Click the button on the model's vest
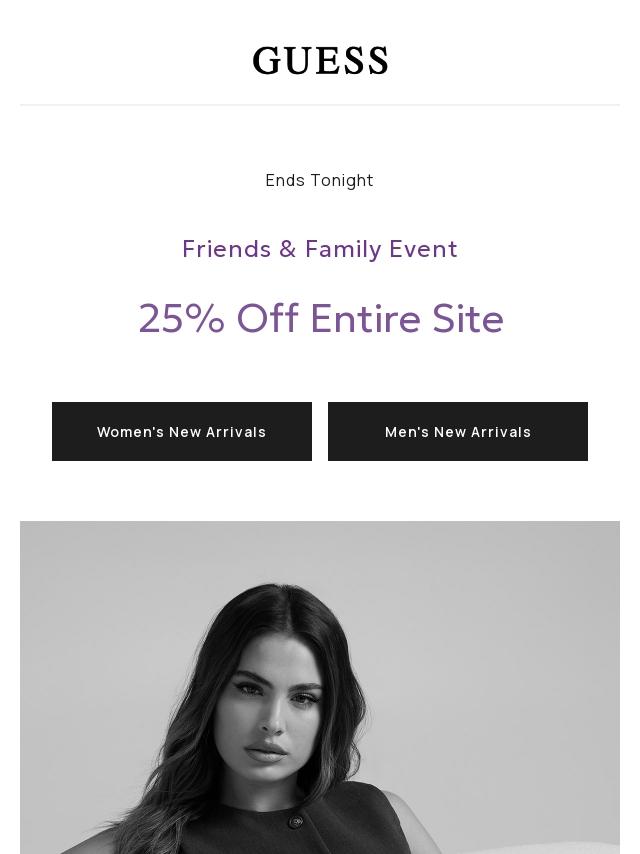 point(296,822)
